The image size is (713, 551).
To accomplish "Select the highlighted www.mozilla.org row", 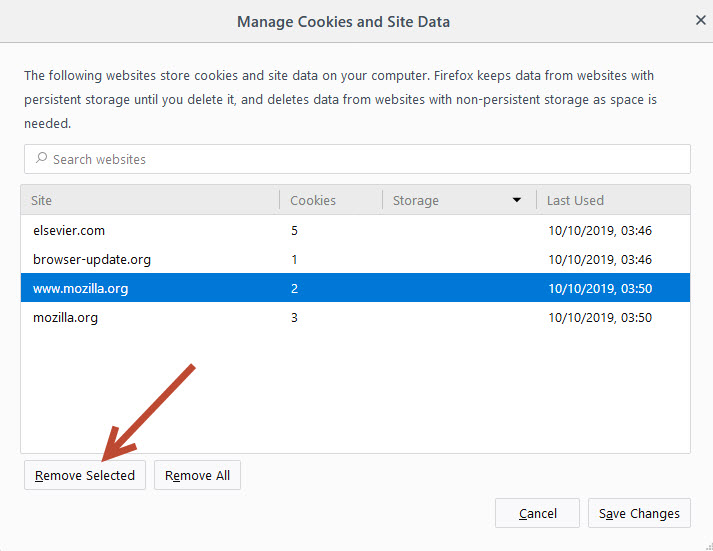I will [x=356, y=288].
